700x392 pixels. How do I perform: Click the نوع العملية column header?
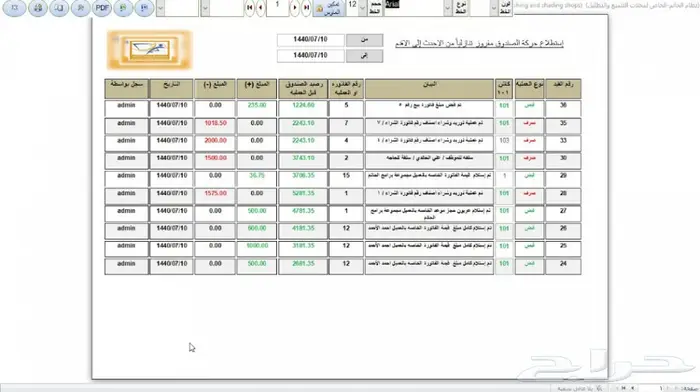pyautogui.click(x=529, y=89)
